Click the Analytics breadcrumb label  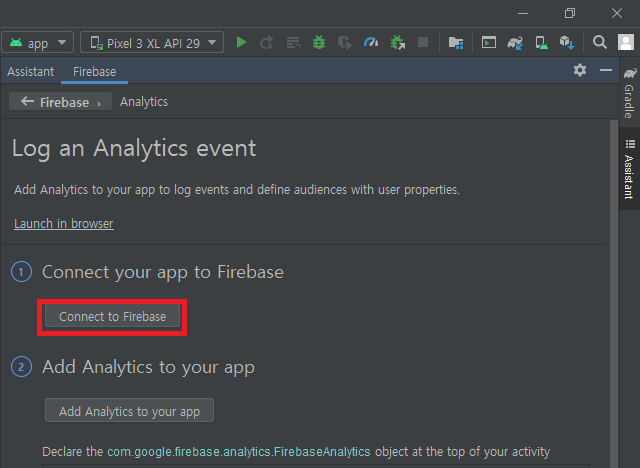(144, 102)
